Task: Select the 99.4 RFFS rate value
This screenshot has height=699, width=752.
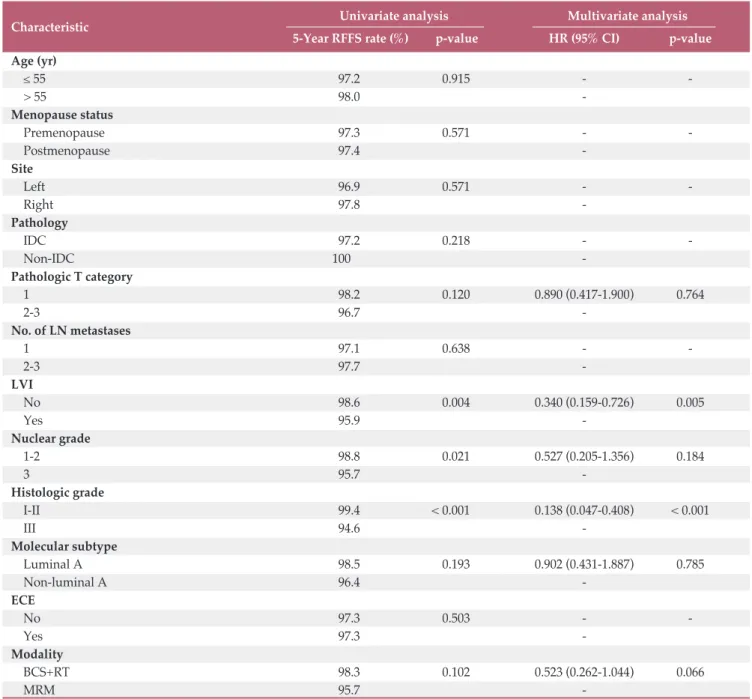Action: tap(349, 510)
